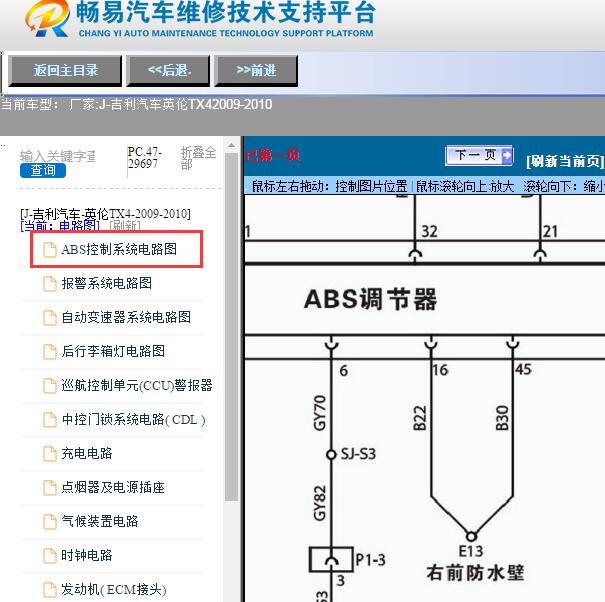This screenshot has height=602, width=605.
Task: Click the ABS调节器 label in the diagram
Action: pyautogui.click(x=370, y=299)
